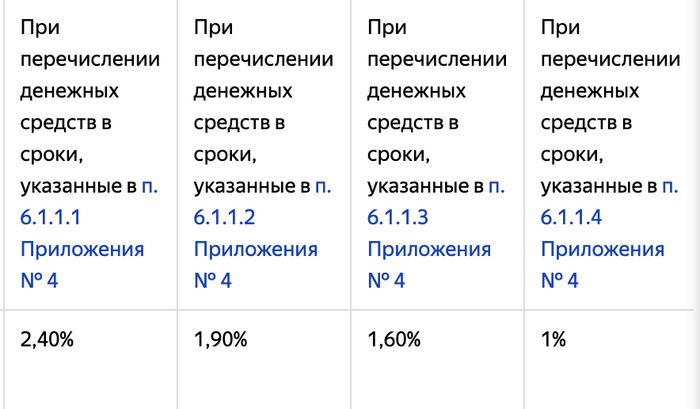Select the 1% rate cell
This screenshot has height=409, width=700.
point(553,339)
